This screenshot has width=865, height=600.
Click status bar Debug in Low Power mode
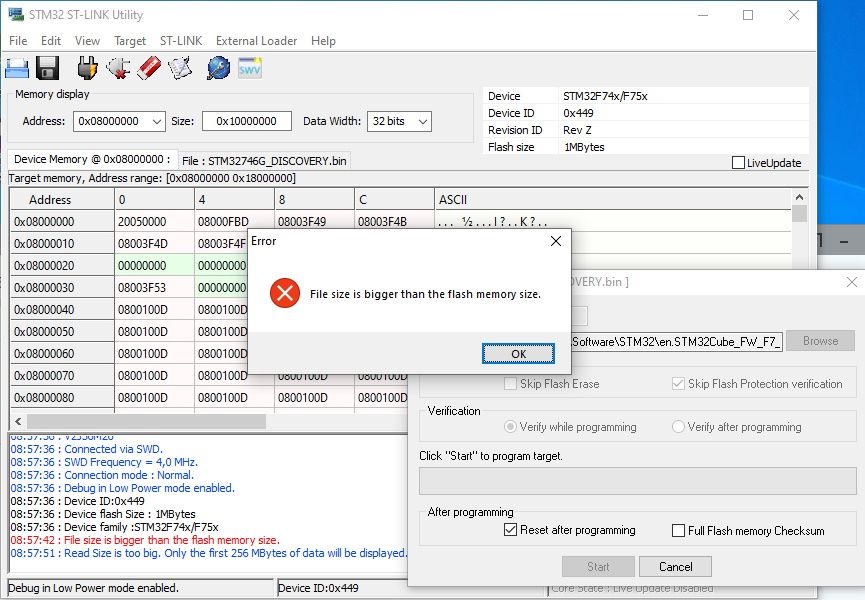click(141, 588)
